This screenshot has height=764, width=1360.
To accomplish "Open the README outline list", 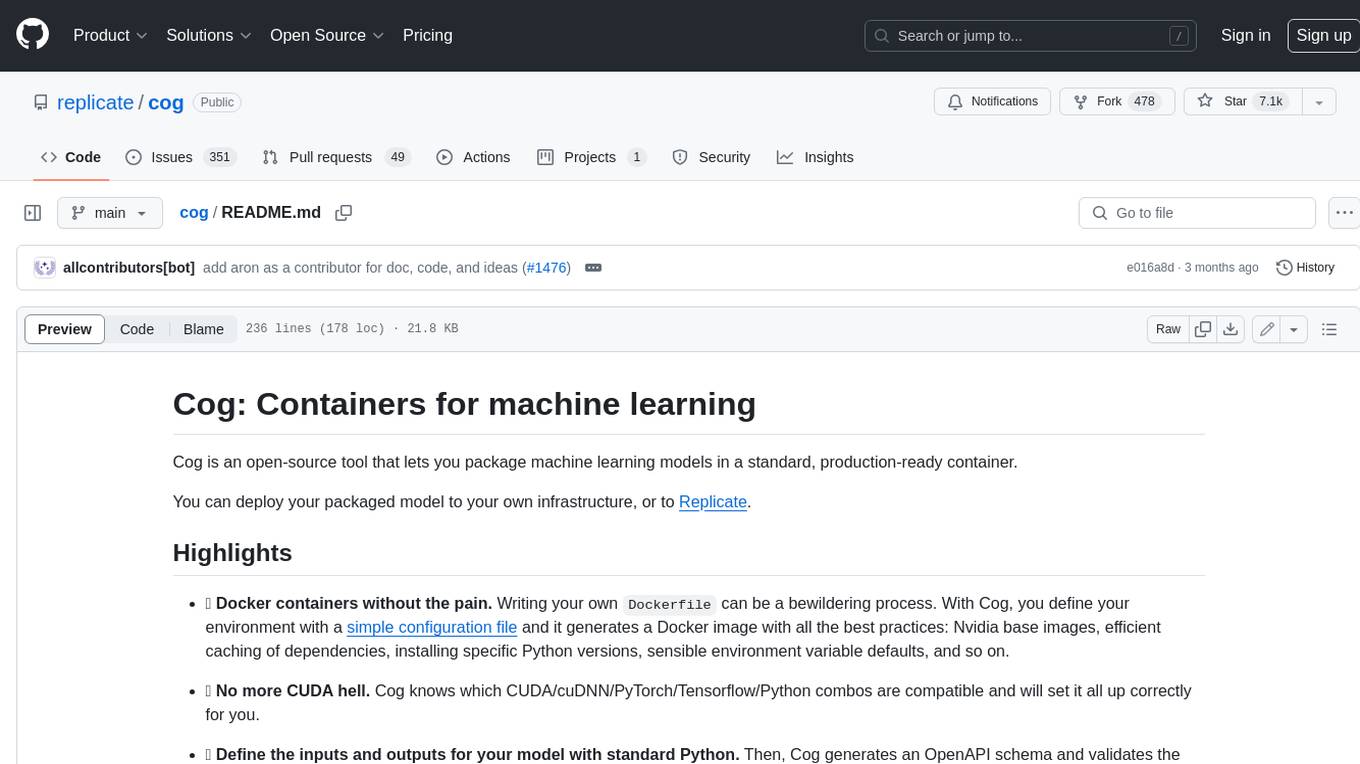I will [1329, 329].
